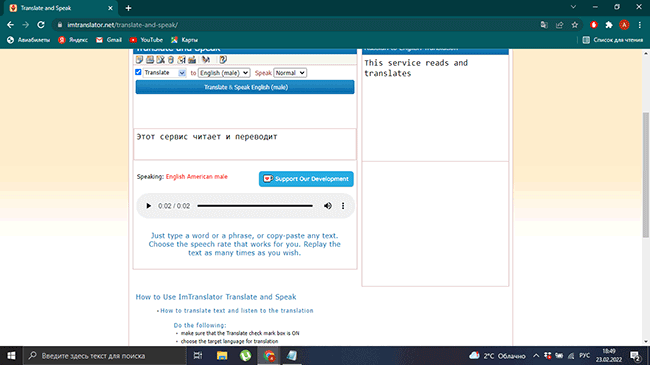Open the green uTorrent taskbar icon
This screenshot has width=650, height=365.
[245, 356]
